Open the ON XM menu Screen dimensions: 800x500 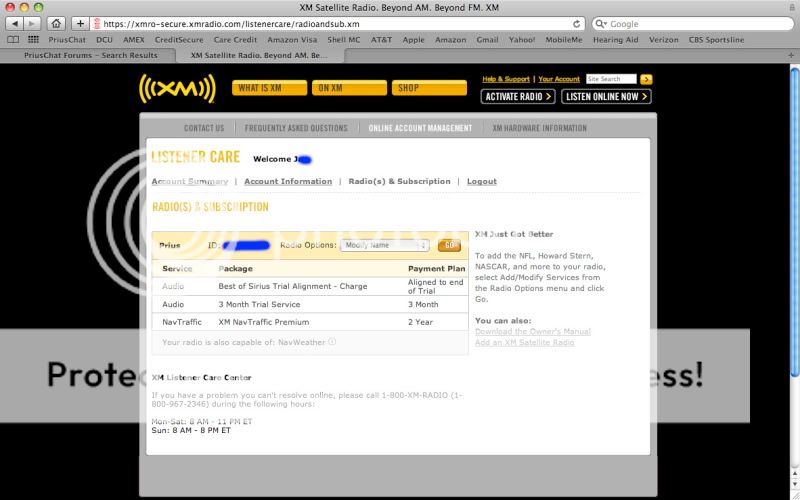click(349, 88)
